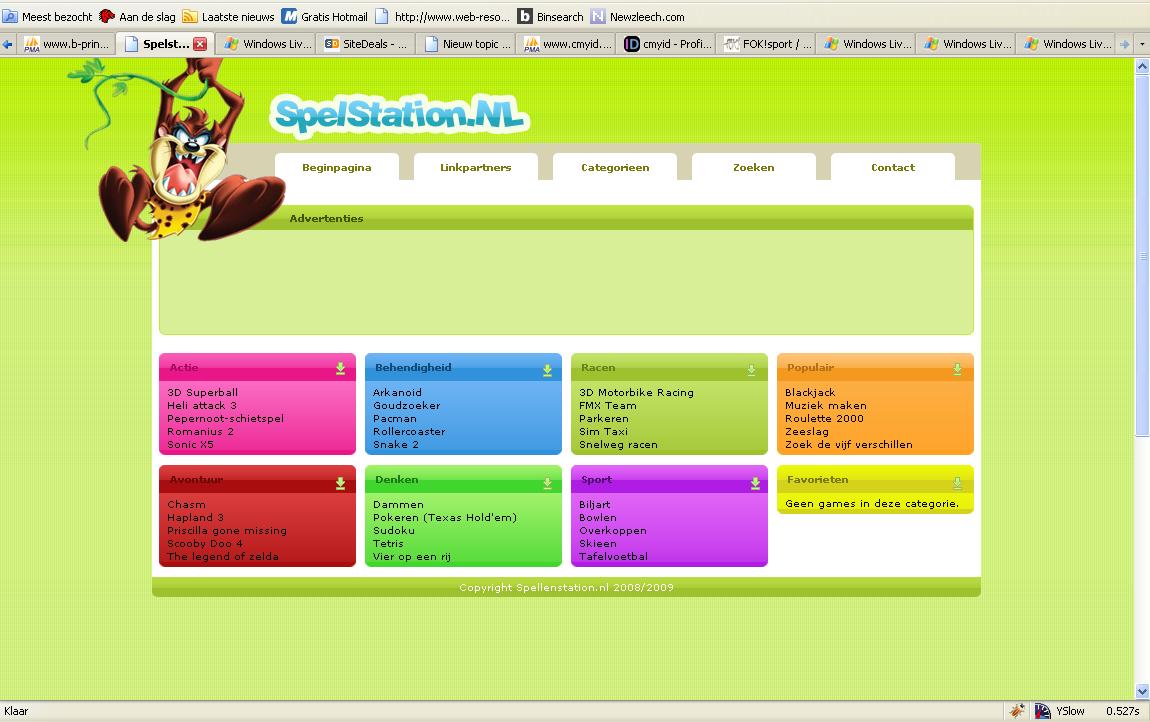Switch to the FOK!sport browser tab
Image resolution: width=1150 pixels, height=722 pixels.
(768, 44)
